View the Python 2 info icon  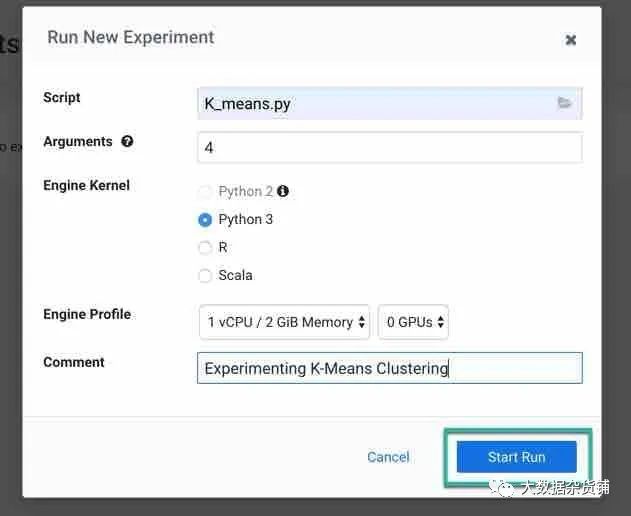(283, 191)
